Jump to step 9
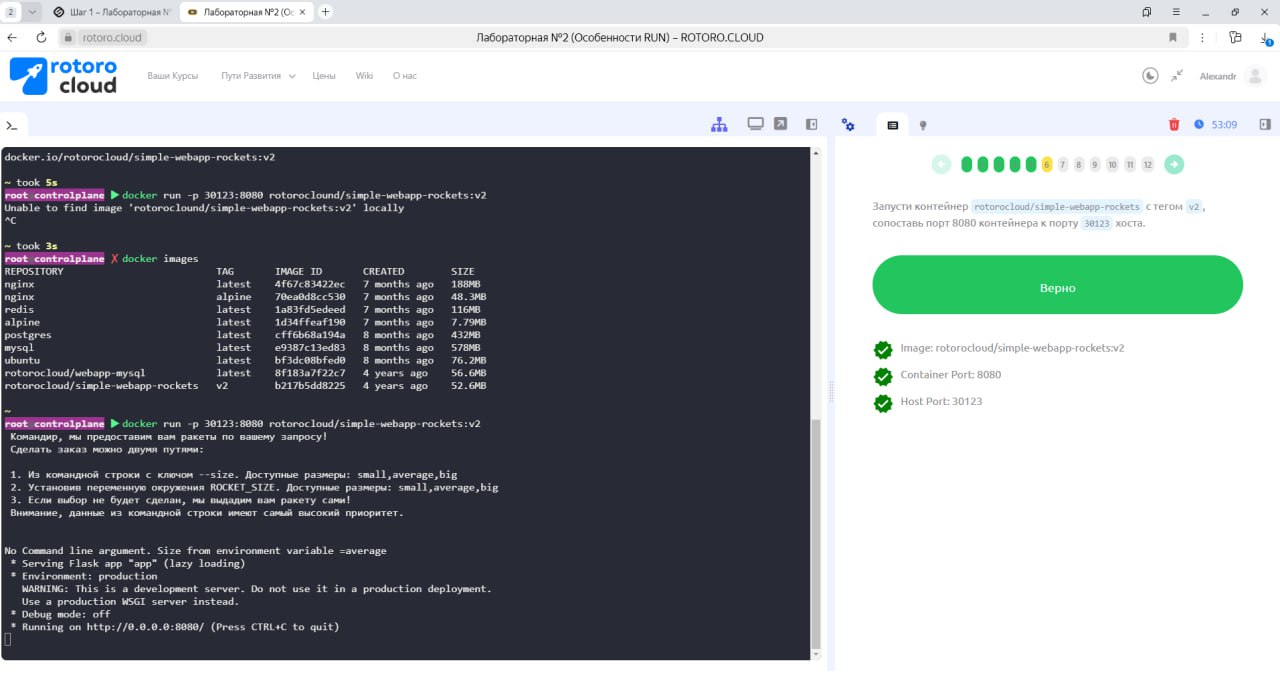 point(1095,164)
